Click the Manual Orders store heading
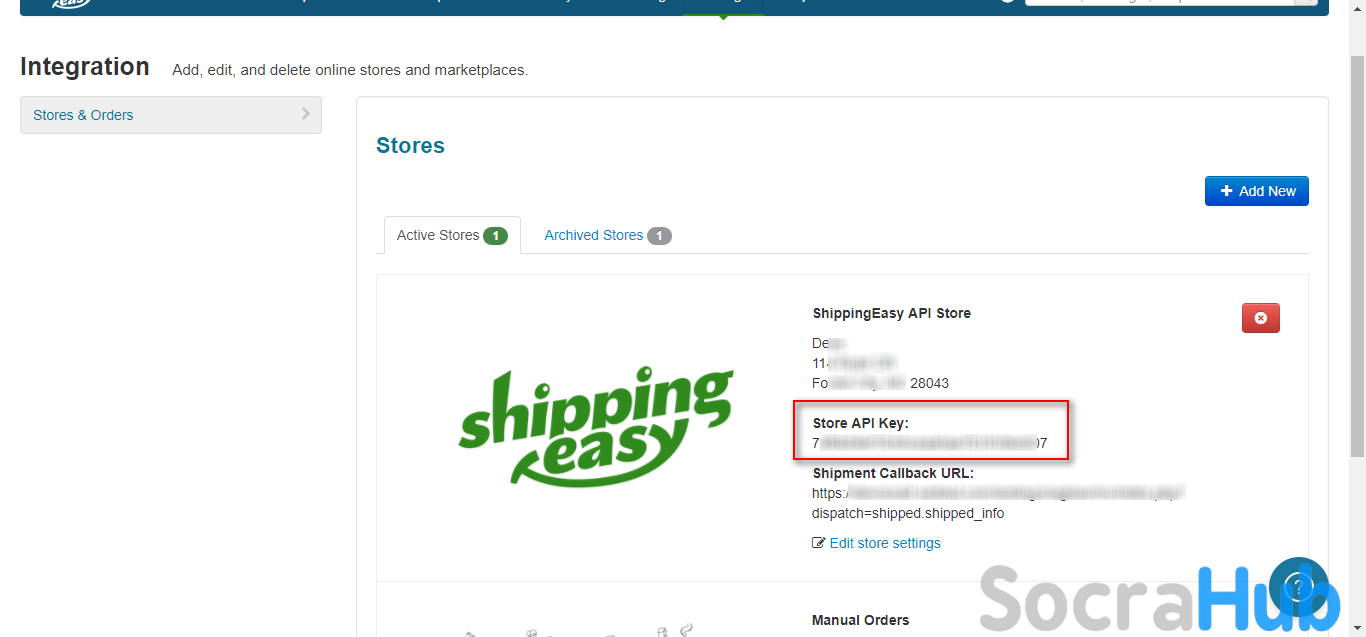The width and height of the screenshot is (1366, 637). click(860, 620)
